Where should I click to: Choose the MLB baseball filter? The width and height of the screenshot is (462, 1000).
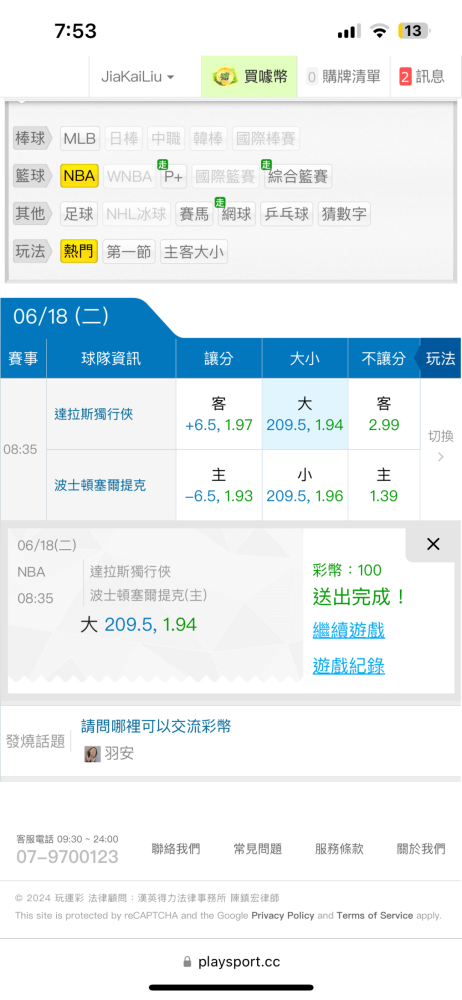click(x=80, y=138)
